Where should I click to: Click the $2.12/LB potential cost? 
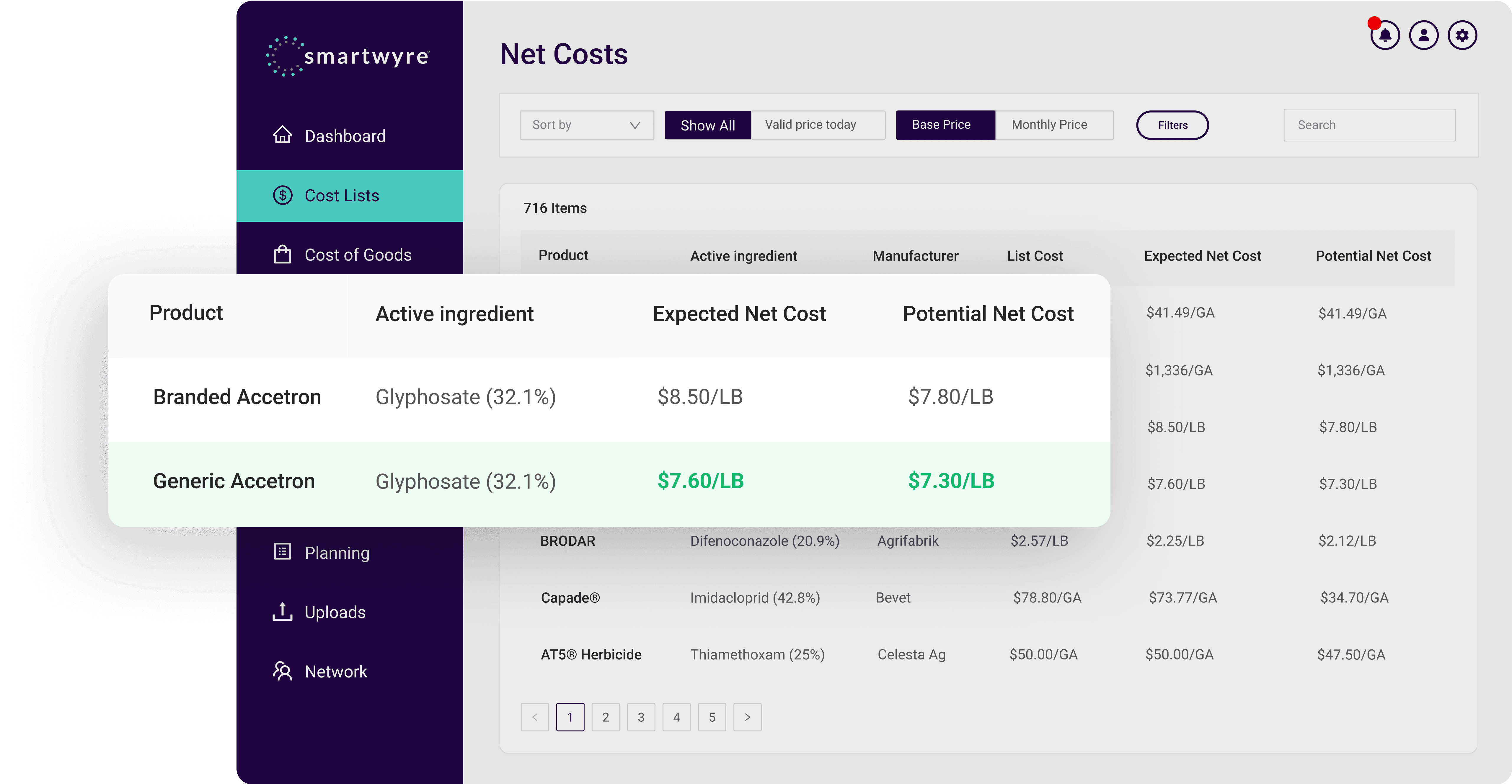pos(1347,540)
